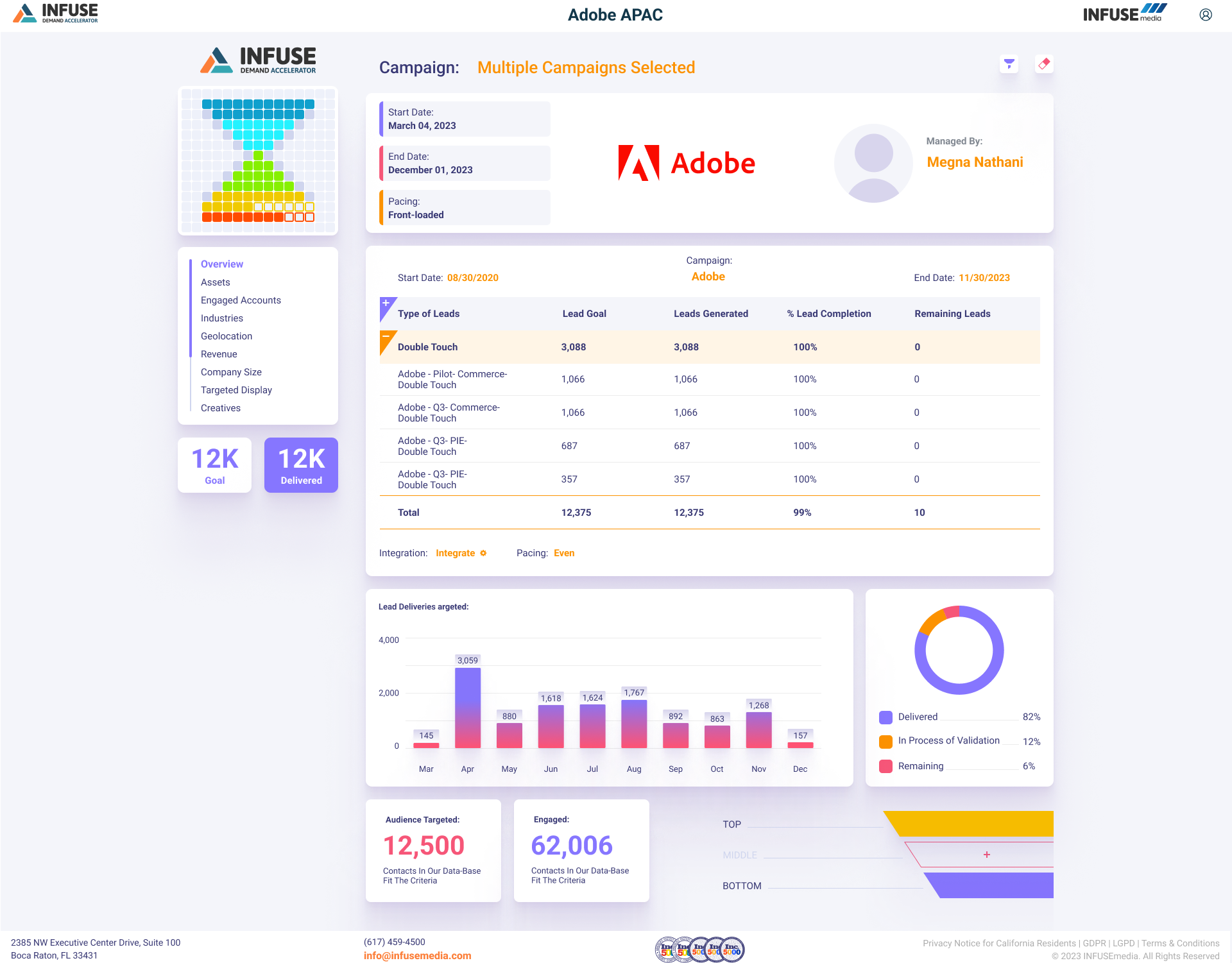Click Adobe - Pilot- Commerce- Double Touch row
1232x963 pixels.
710,379
